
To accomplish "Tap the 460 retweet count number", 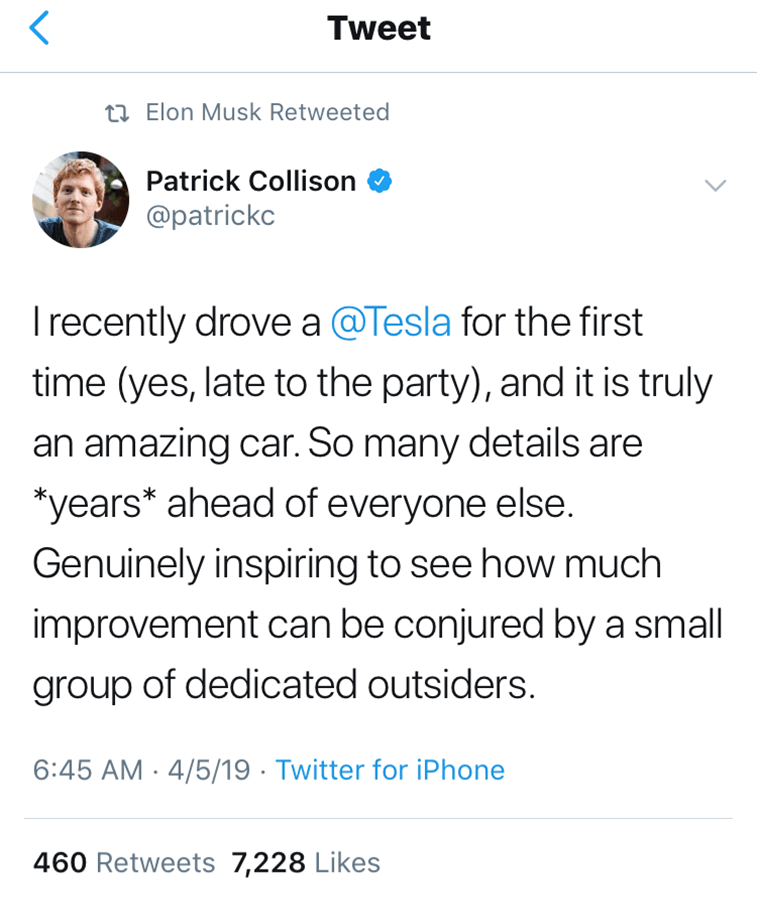I will (x=60, y=862).
